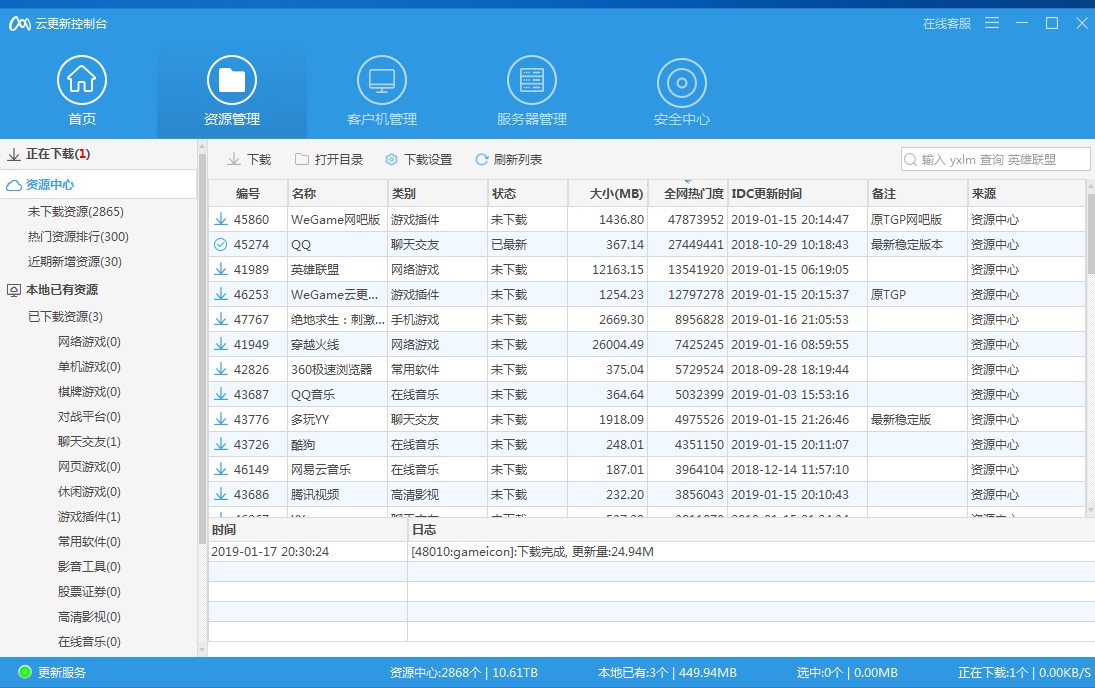Click download icon for 网易云音乐 row

pos(221,469)
